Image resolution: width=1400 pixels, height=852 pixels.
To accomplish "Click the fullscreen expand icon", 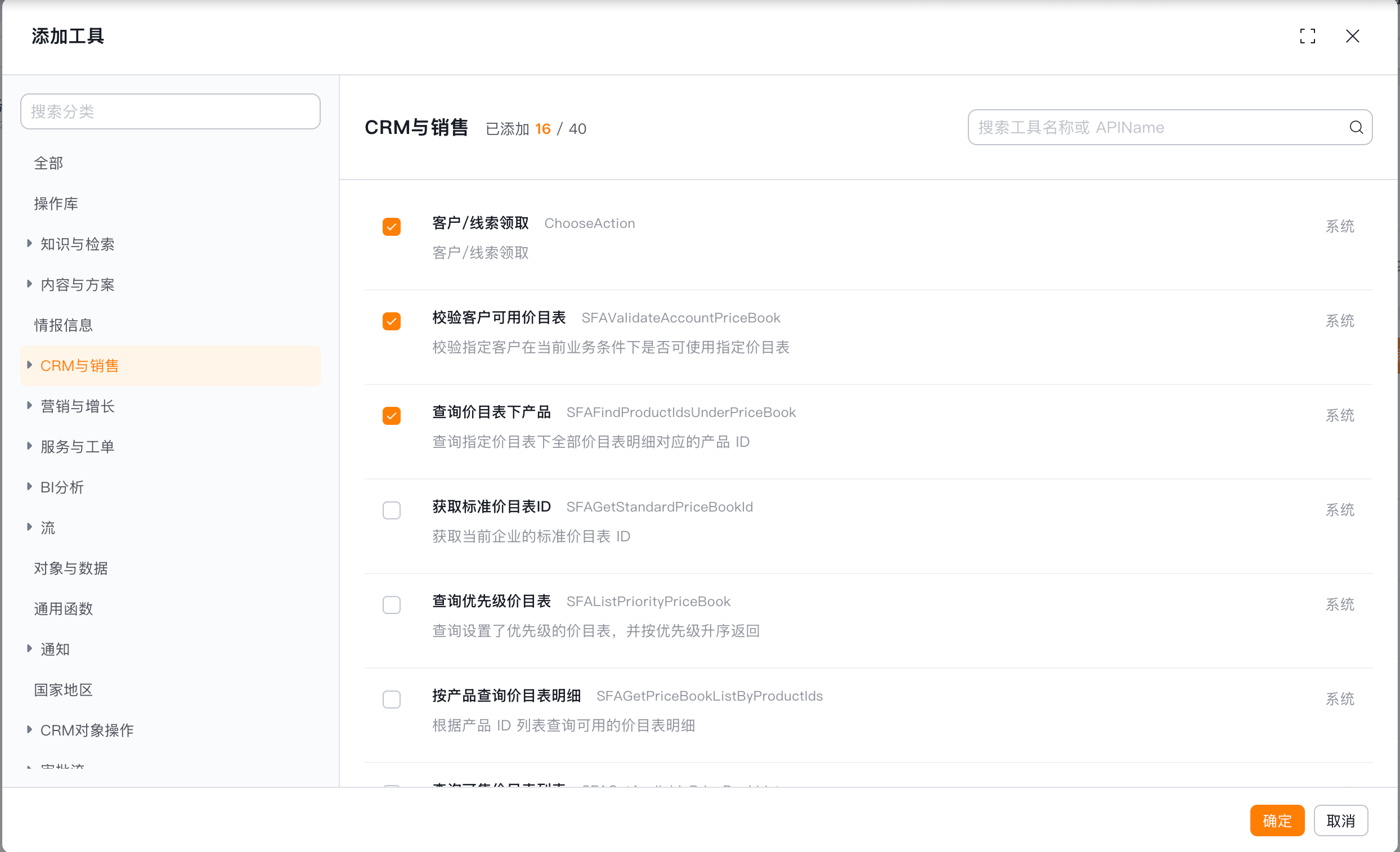I will [x=1307, y=37].
